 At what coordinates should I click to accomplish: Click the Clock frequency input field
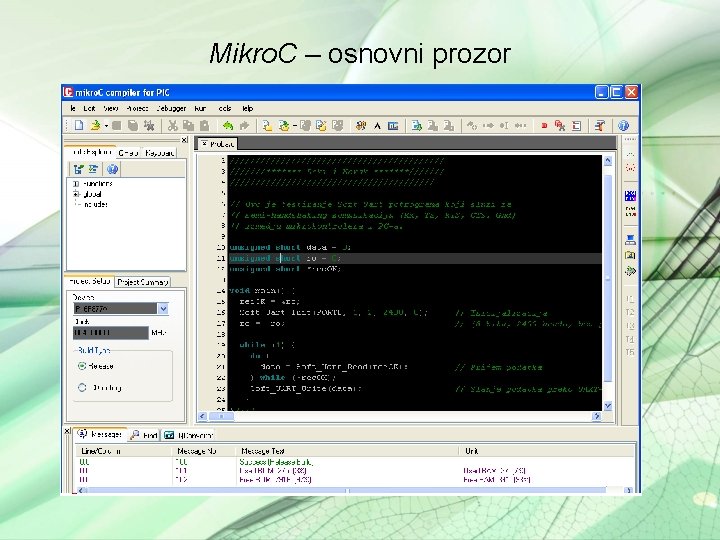click(x=111, y=332)
